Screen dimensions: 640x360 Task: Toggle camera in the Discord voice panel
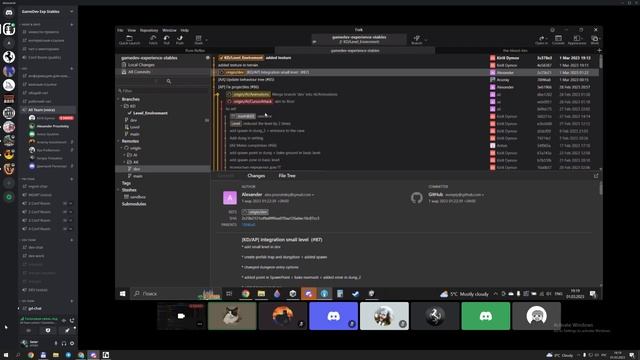coord(29,330)
